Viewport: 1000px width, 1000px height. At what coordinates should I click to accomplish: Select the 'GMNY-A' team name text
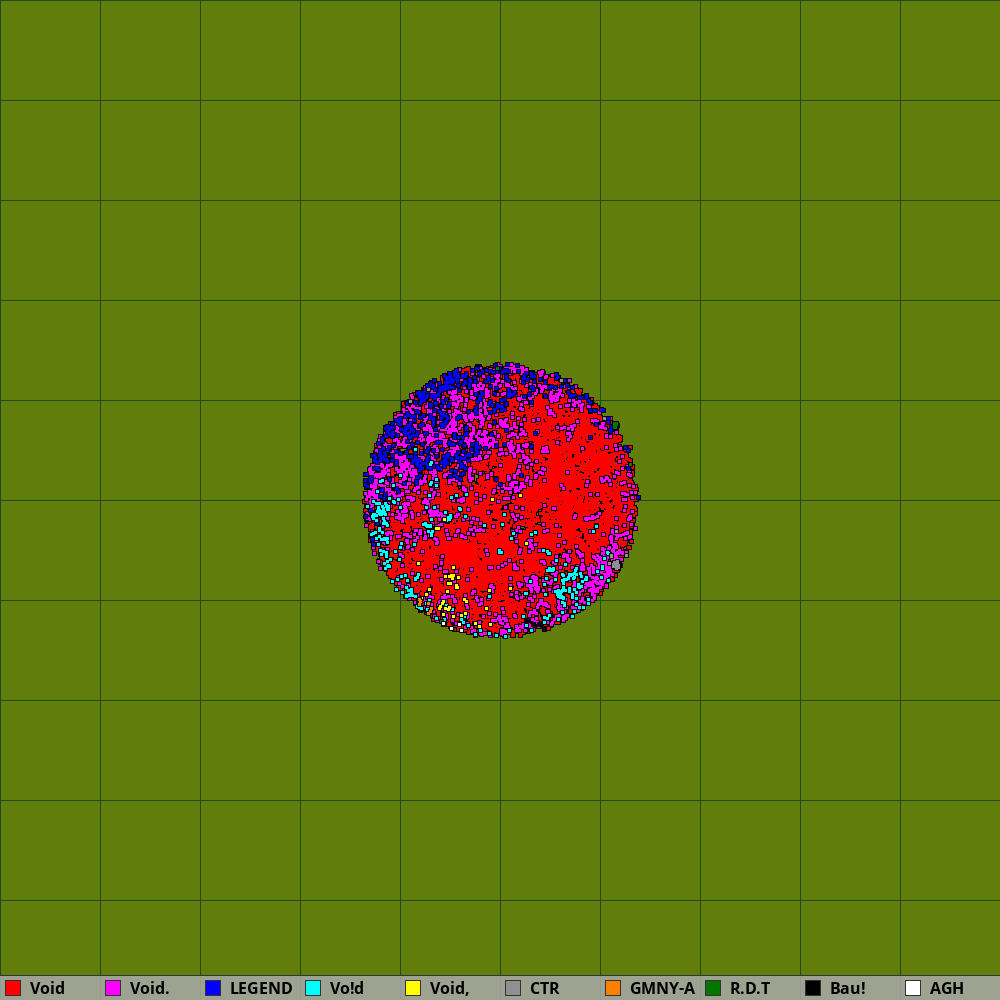tap(662, 988)
